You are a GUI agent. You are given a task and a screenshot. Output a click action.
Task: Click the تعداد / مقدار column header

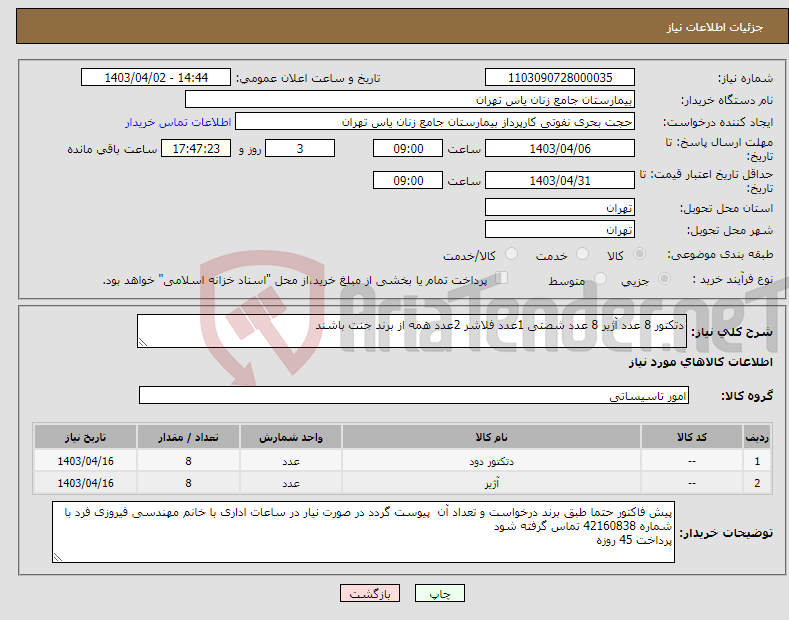(188, 437)
